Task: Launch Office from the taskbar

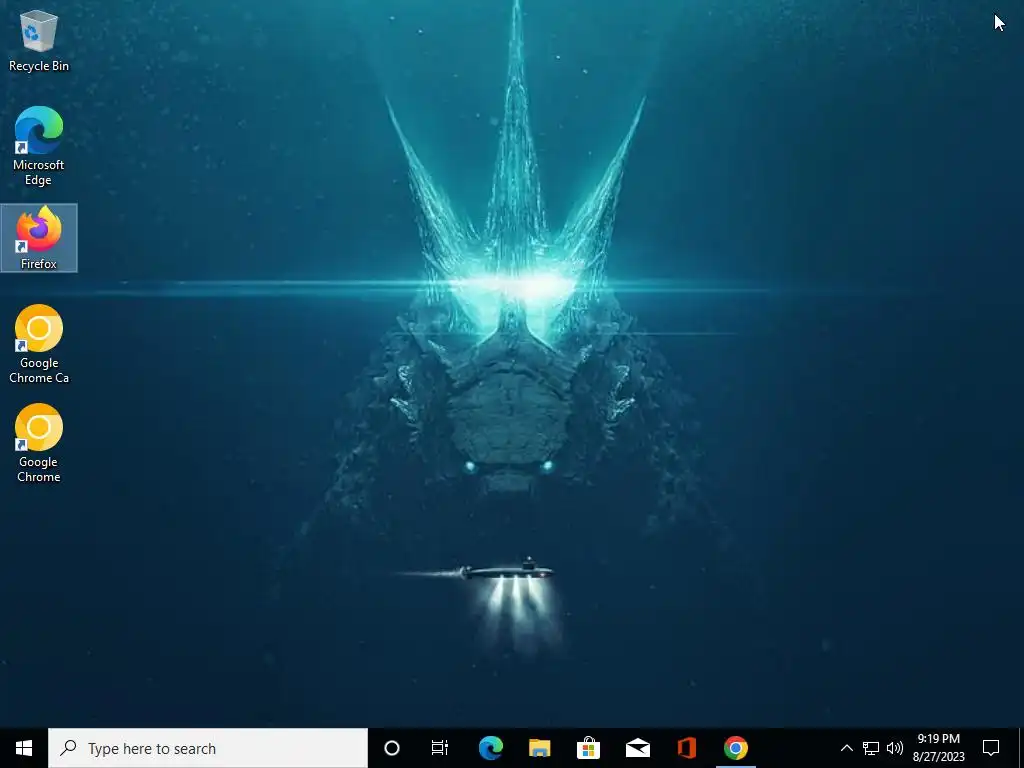Action: tap(686, 748)
